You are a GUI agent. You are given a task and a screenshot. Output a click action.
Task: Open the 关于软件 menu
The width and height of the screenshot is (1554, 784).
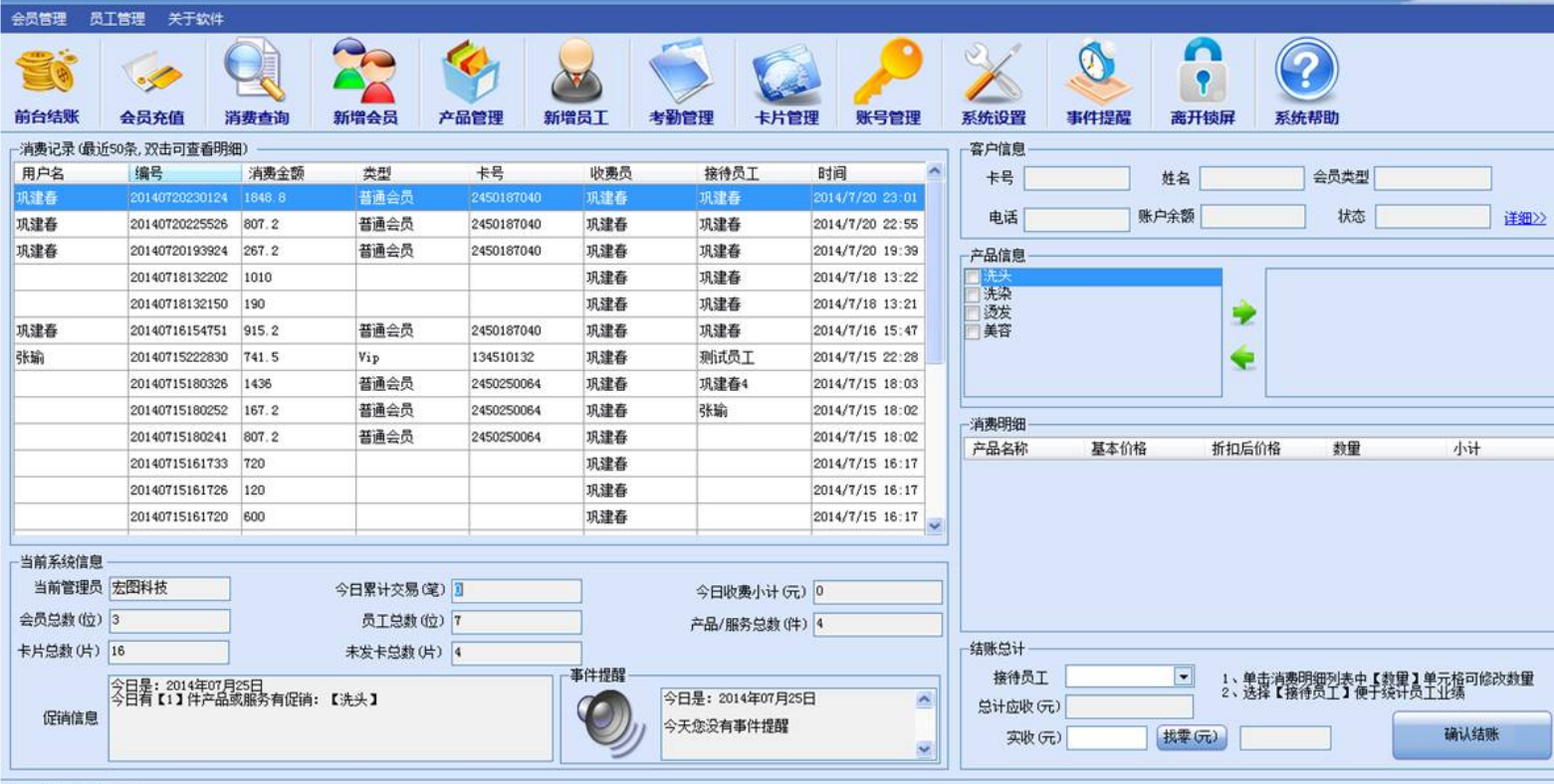click(x=196, y=19)
